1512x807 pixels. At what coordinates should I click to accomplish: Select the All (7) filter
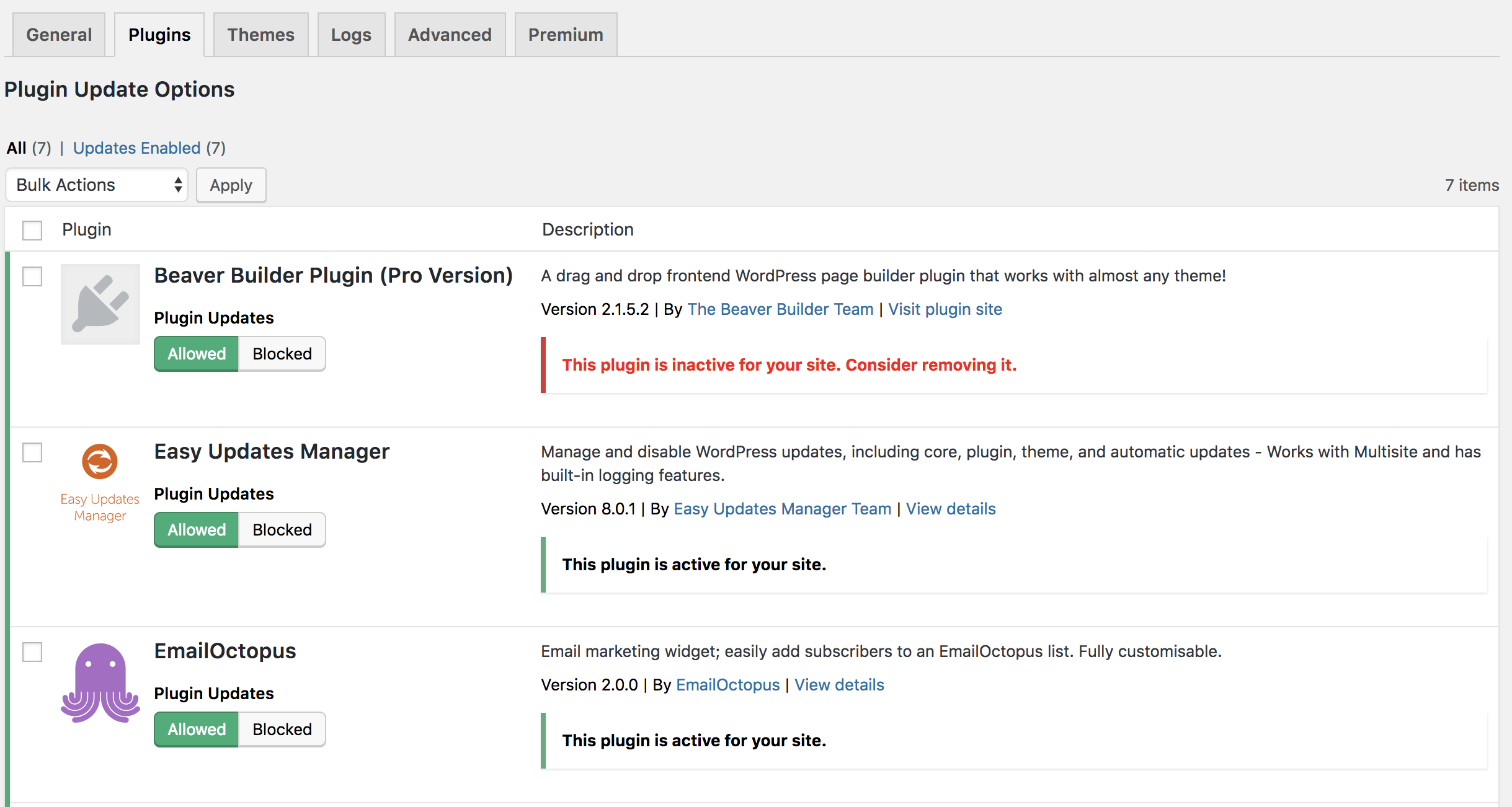click(x=29, y=148)
